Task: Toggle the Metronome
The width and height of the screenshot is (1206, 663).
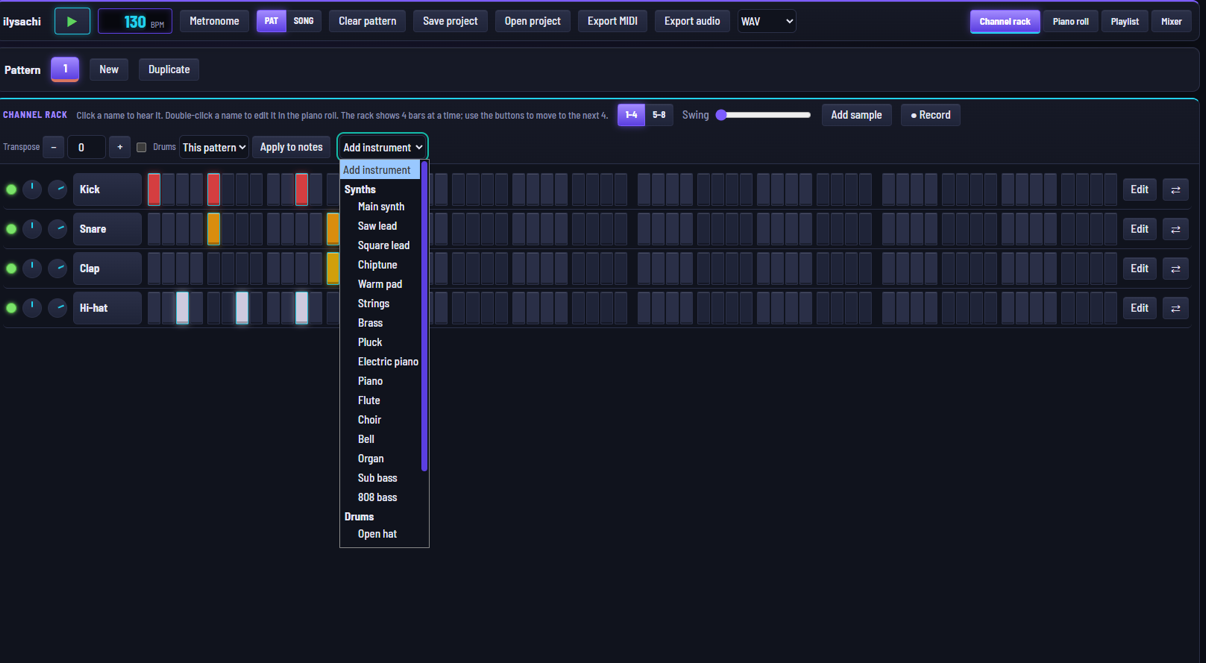Action: tap(214, 21)
